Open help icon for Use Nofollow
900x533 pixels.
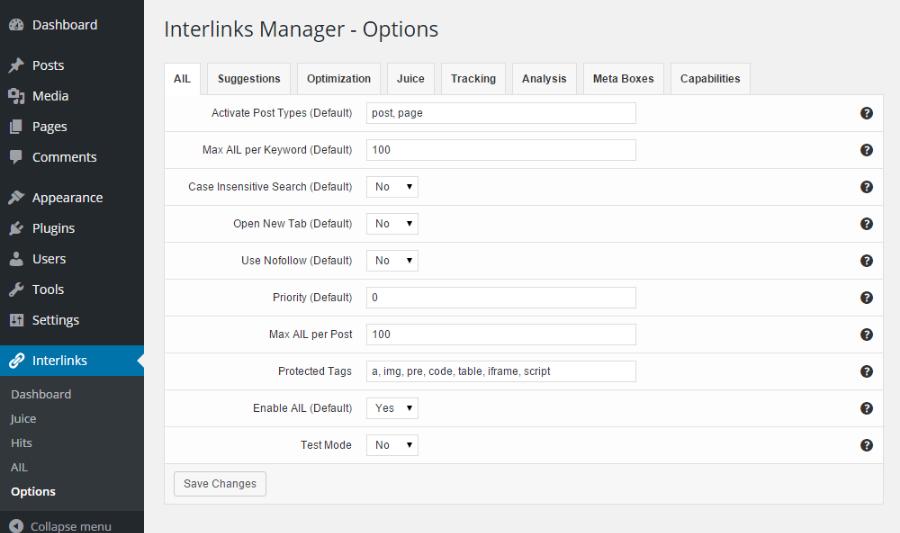tap(866, 260)
